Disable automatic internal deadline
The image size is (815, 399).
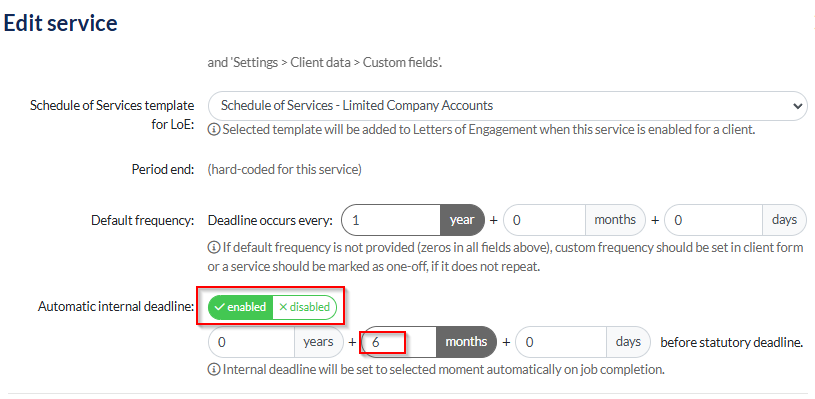pos(305,307)
